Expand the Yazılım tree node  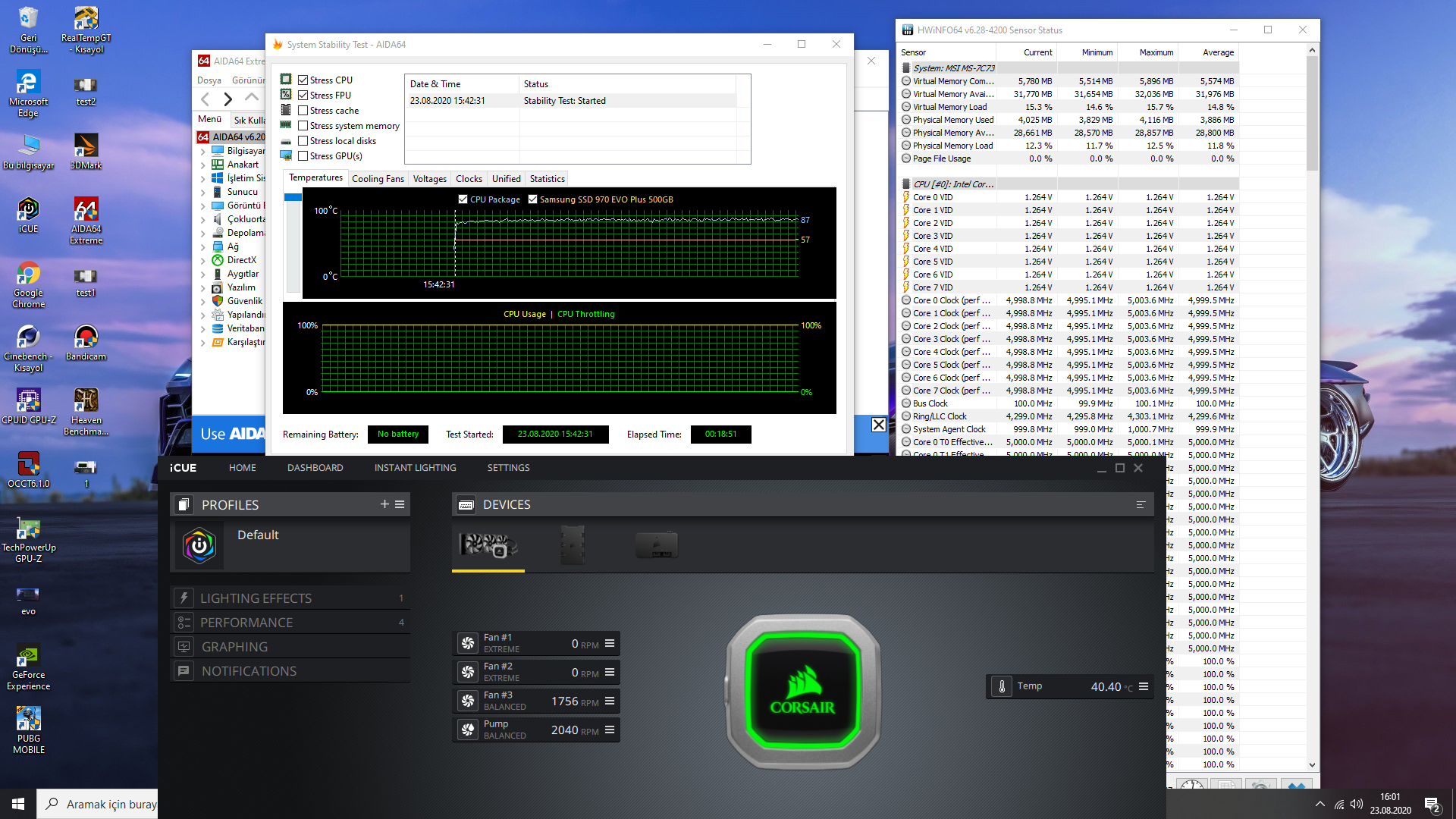(203, 287)
